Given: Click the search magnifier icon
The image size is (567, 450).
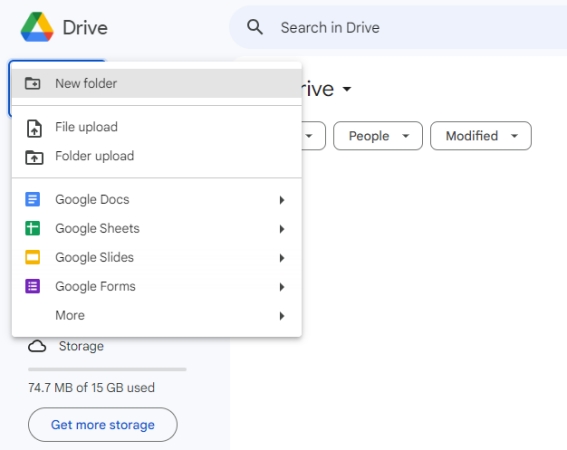Looking at the screenshot, I should (255, 27).
